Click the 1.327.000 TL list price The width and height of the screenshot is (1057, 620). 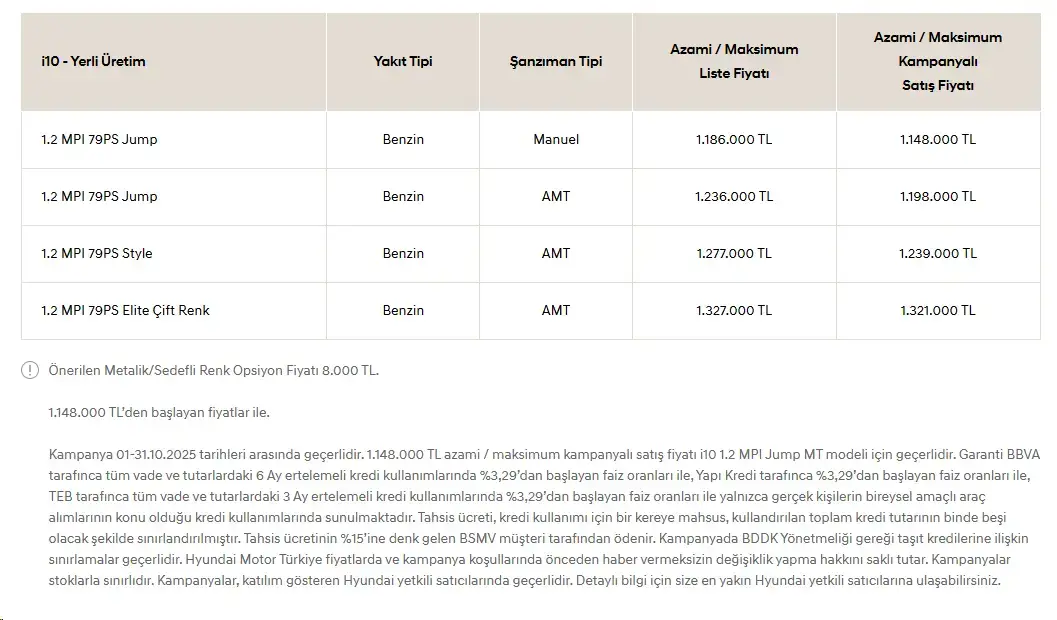click(734, 311)
